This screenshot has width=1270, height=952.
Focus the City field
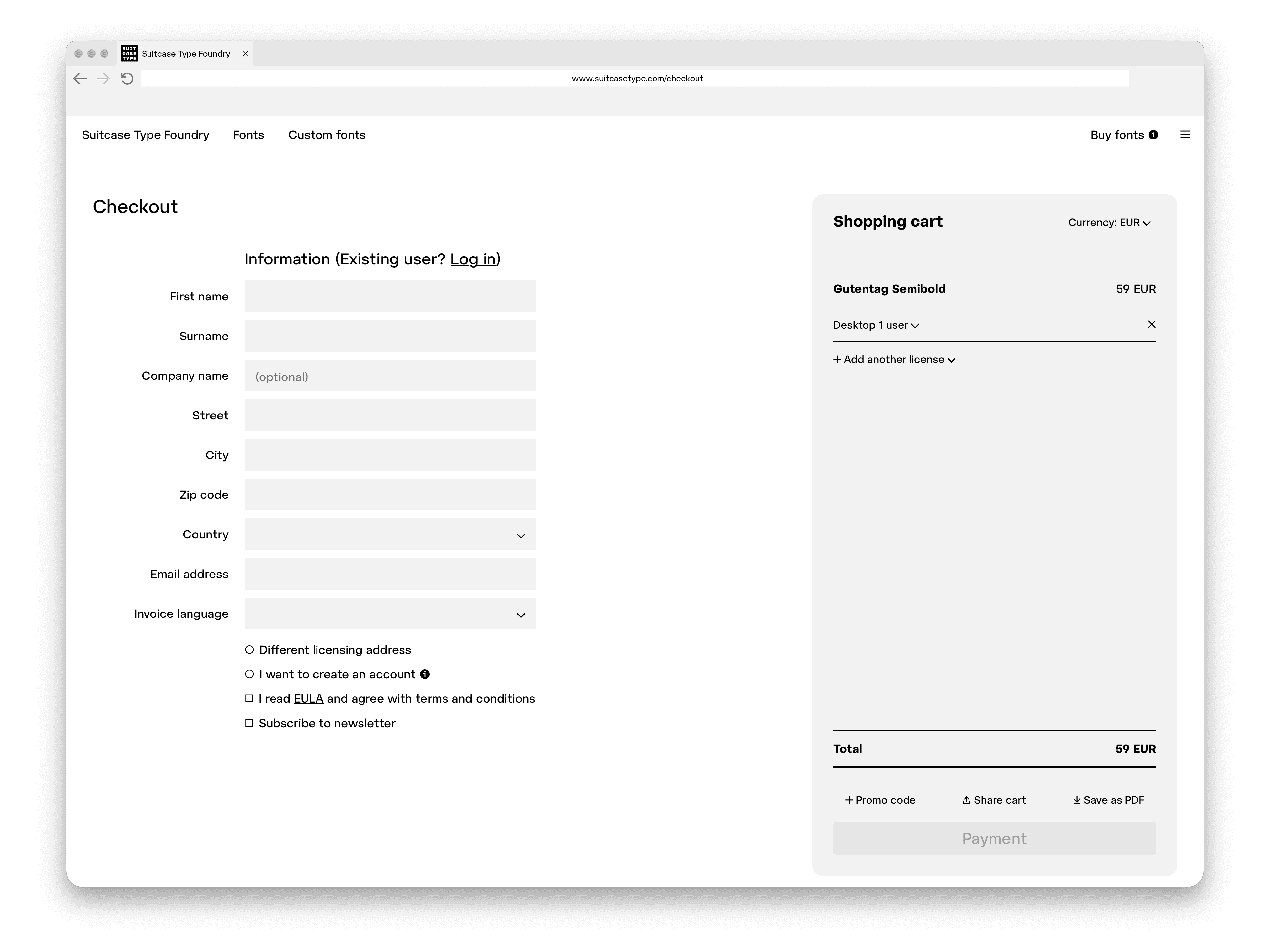point(390,455)
